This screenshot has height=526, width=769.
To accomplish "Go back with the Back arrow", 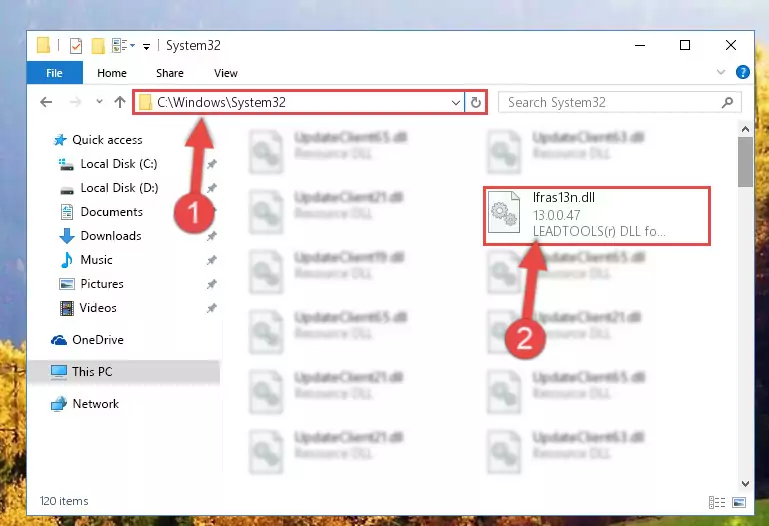I will [x=46, y=102].
